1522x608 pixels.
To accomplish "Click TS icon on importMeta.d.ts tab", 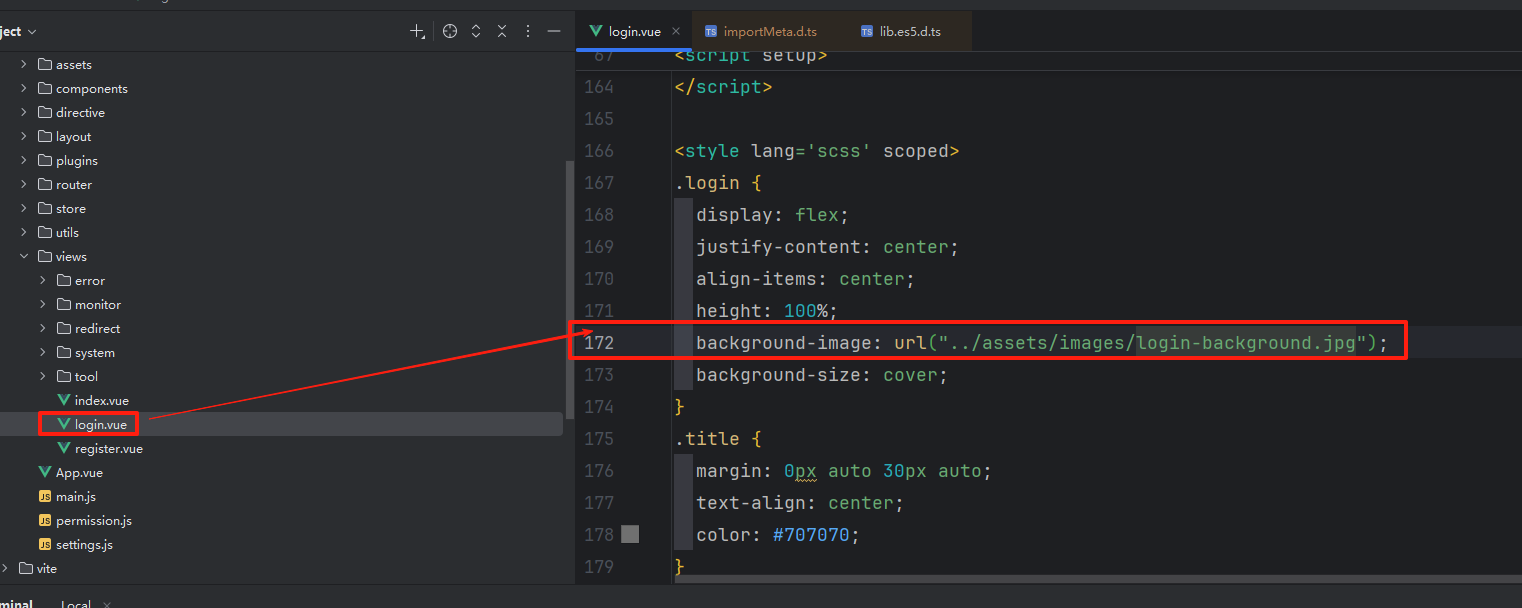I will (x=711, y=31).
